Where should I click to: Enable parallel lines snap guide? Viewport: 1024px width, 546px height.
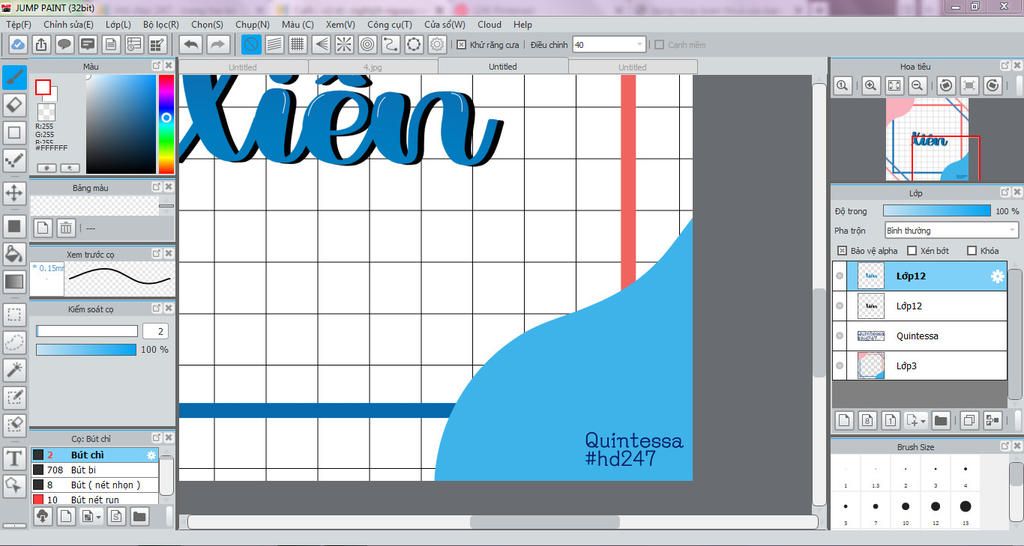274,44
